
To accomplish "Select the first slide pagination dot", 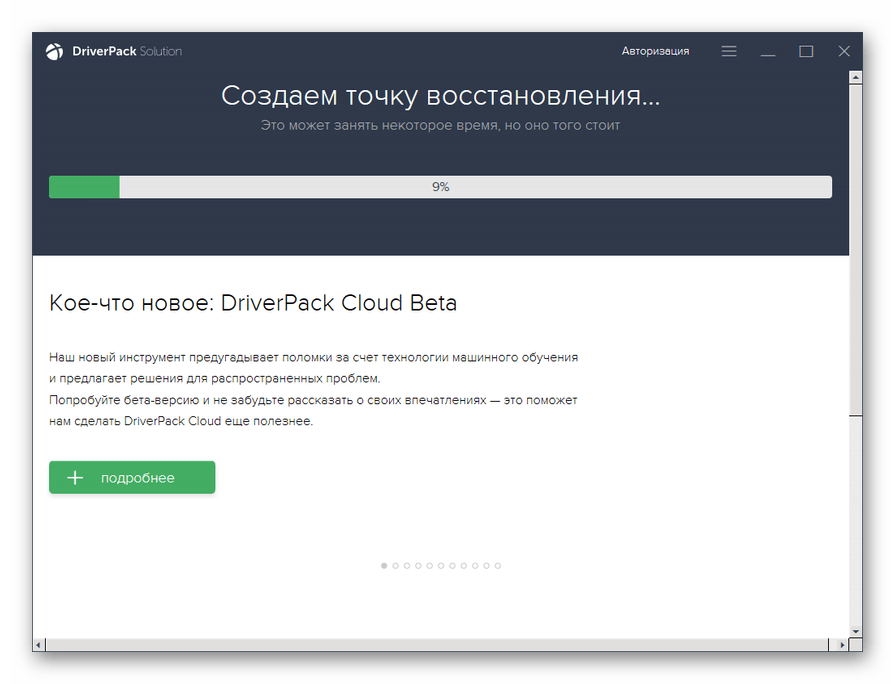I will coord(384,566).
